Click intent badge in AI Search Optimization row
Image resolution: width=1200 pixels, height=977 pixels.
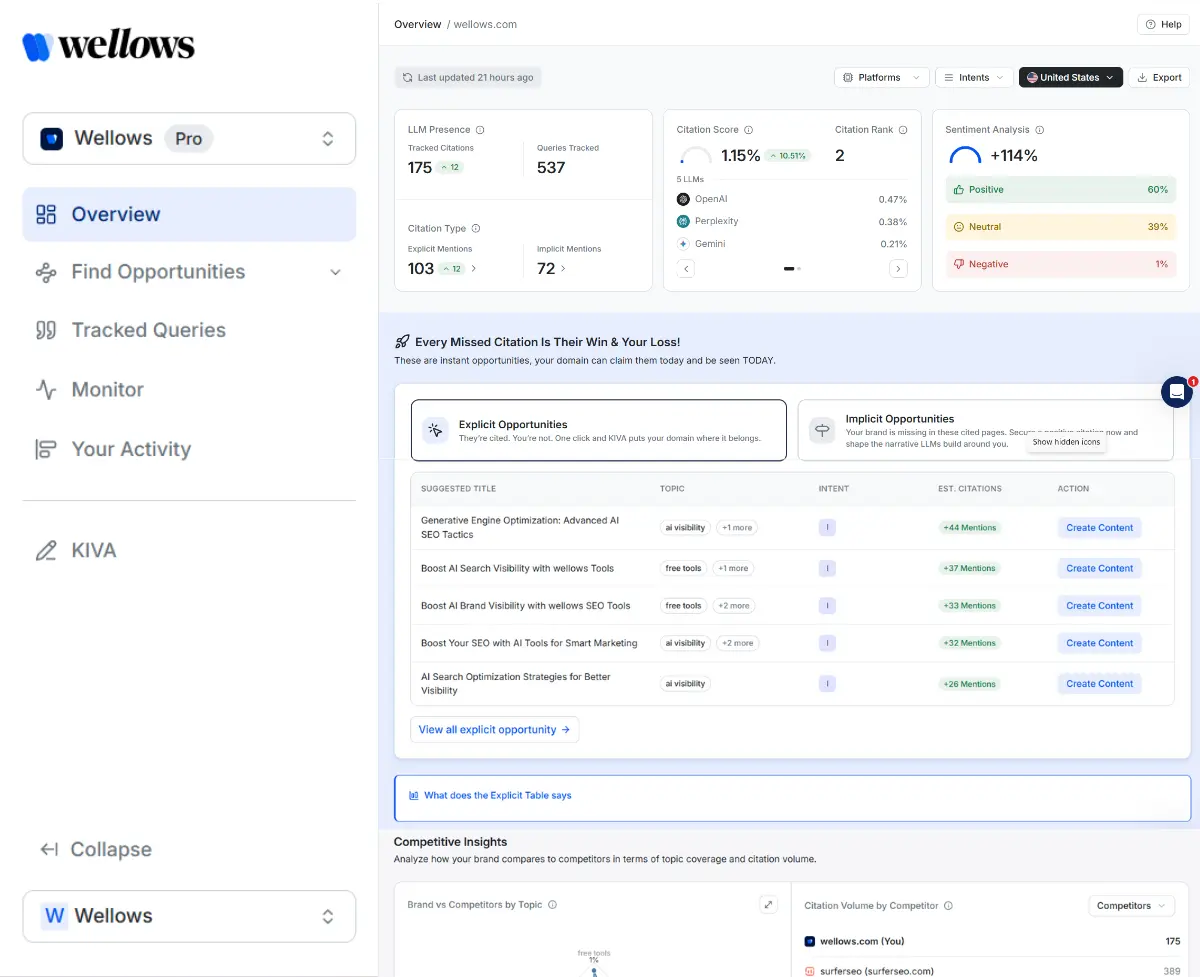click(x=827, y=684)
